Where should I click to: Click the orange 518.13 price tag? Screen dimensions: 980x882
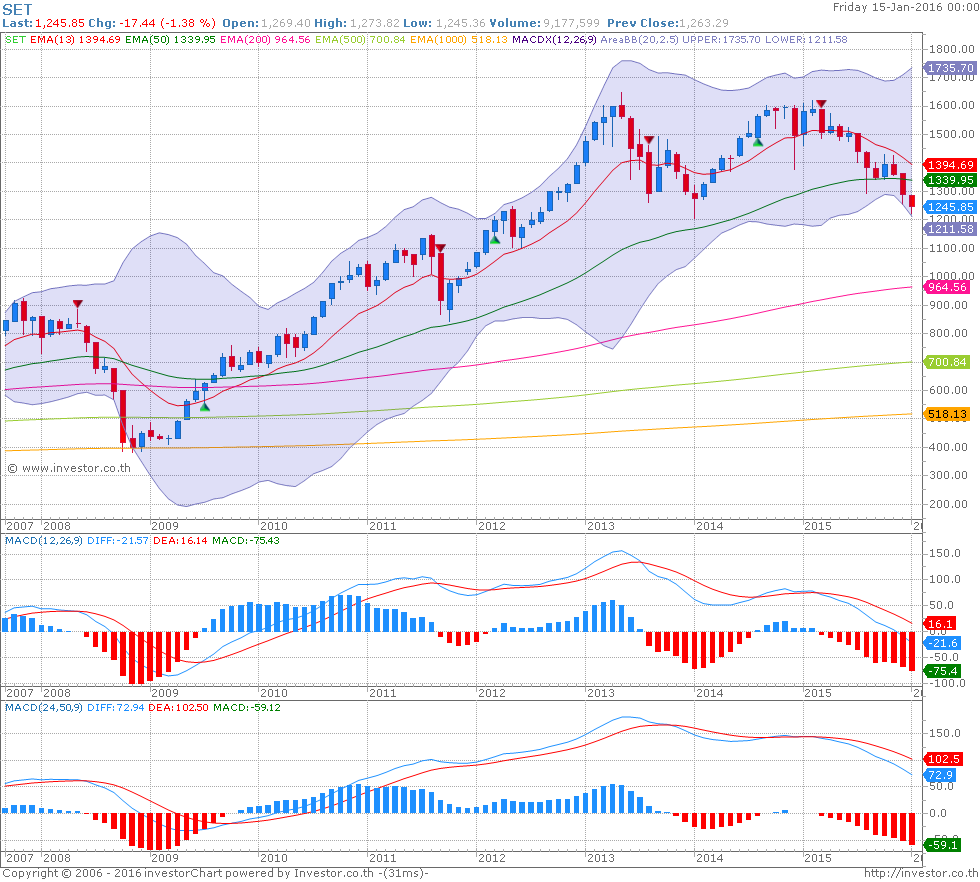pyautogui.click(x=947, y=414)
